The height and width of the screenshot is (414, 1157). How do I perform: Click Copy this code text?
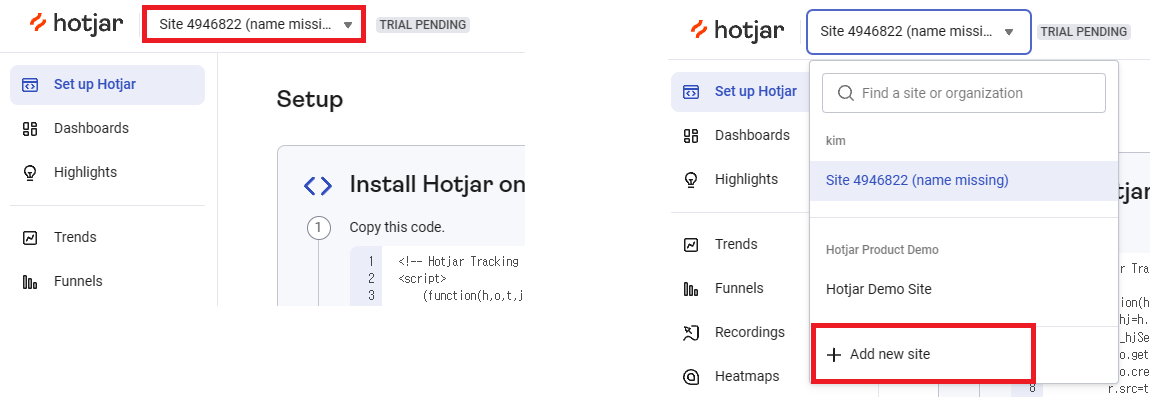397,227
